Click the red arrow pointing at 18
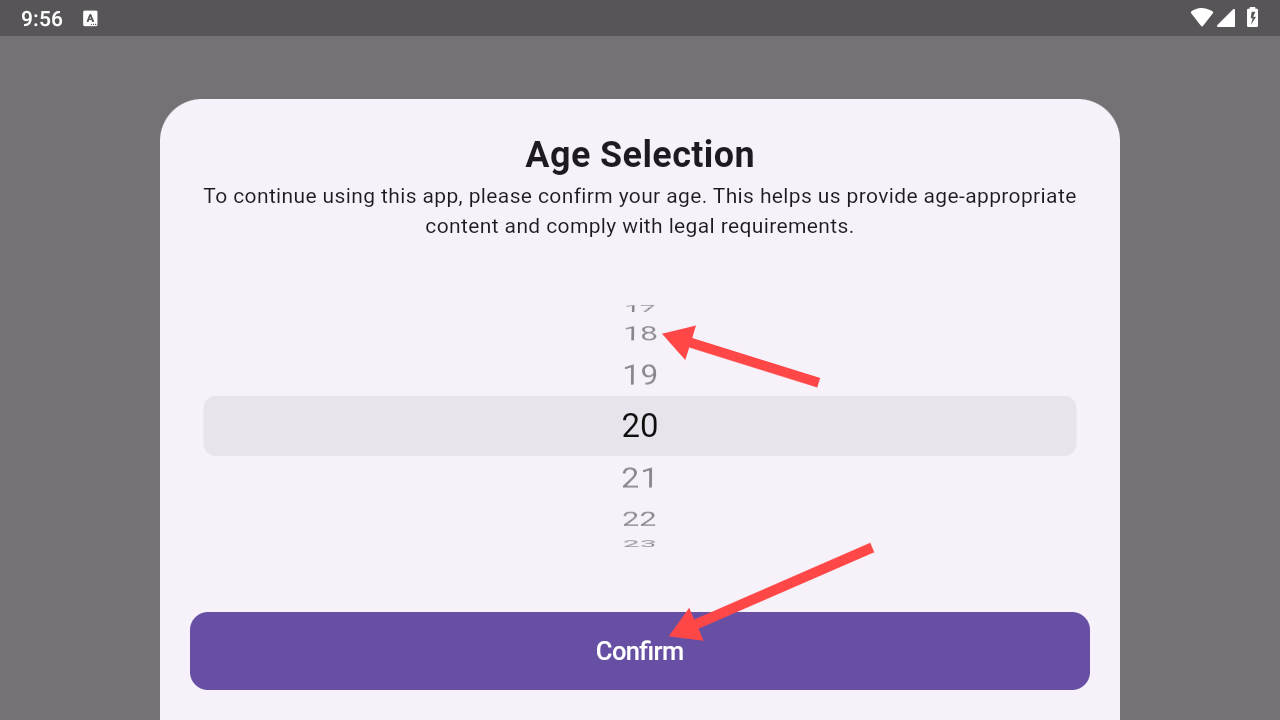The height and width of the screenshot is (720, 1280). click(x=741, y=354)
